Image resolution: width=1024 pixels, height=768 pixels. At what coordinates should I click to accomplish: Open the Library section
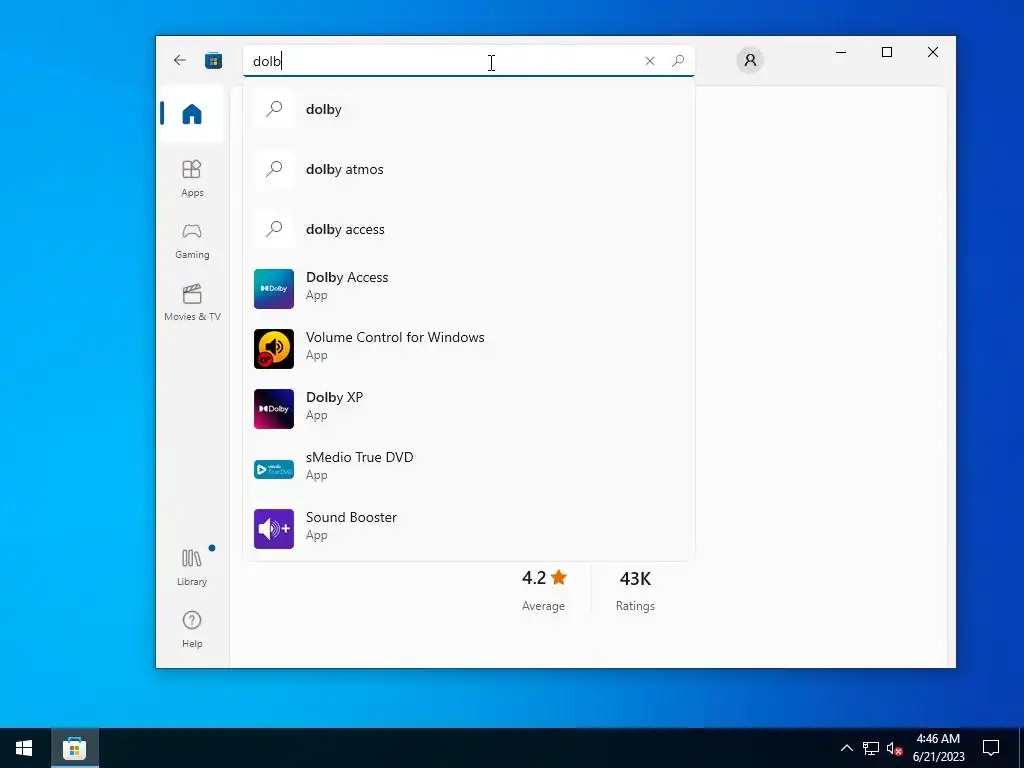192,567
